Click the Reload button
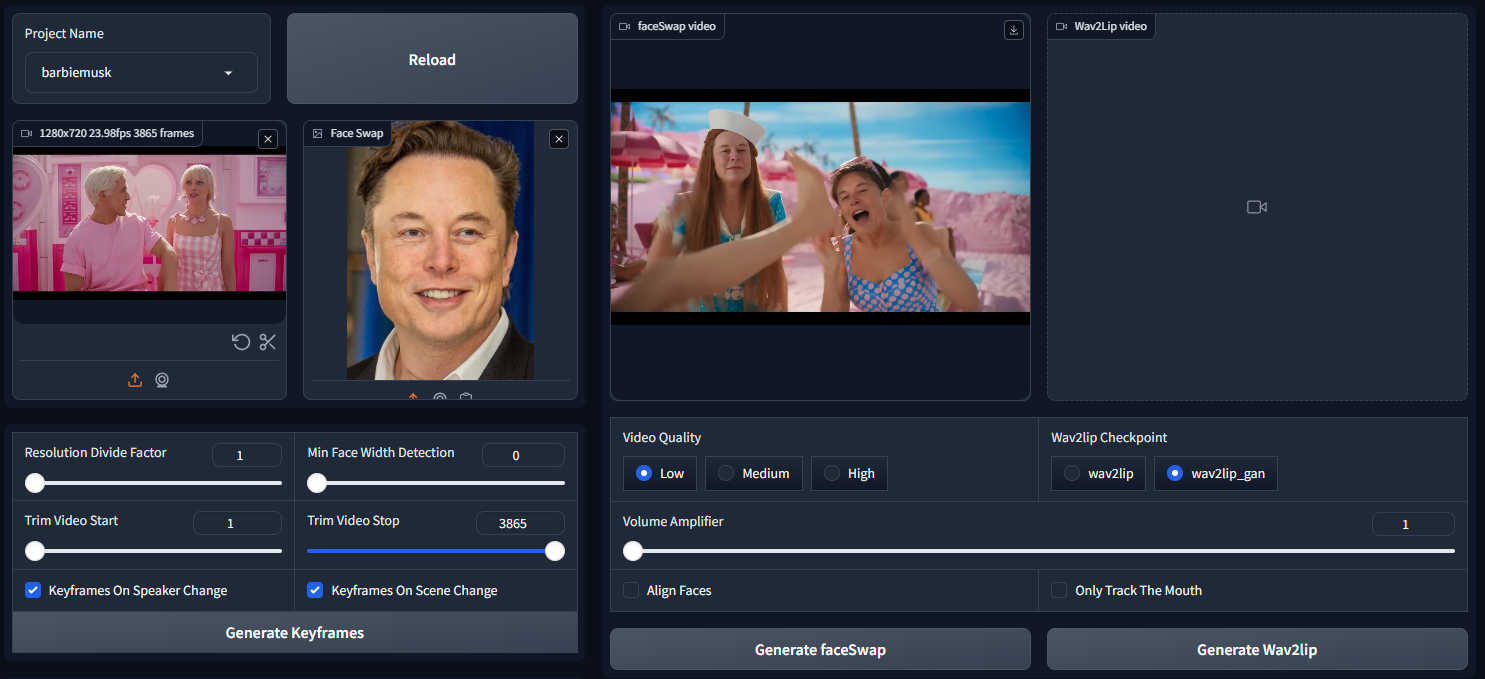Screen dimensions: 1485x679 pyautogui.click(x=432, y=59)
